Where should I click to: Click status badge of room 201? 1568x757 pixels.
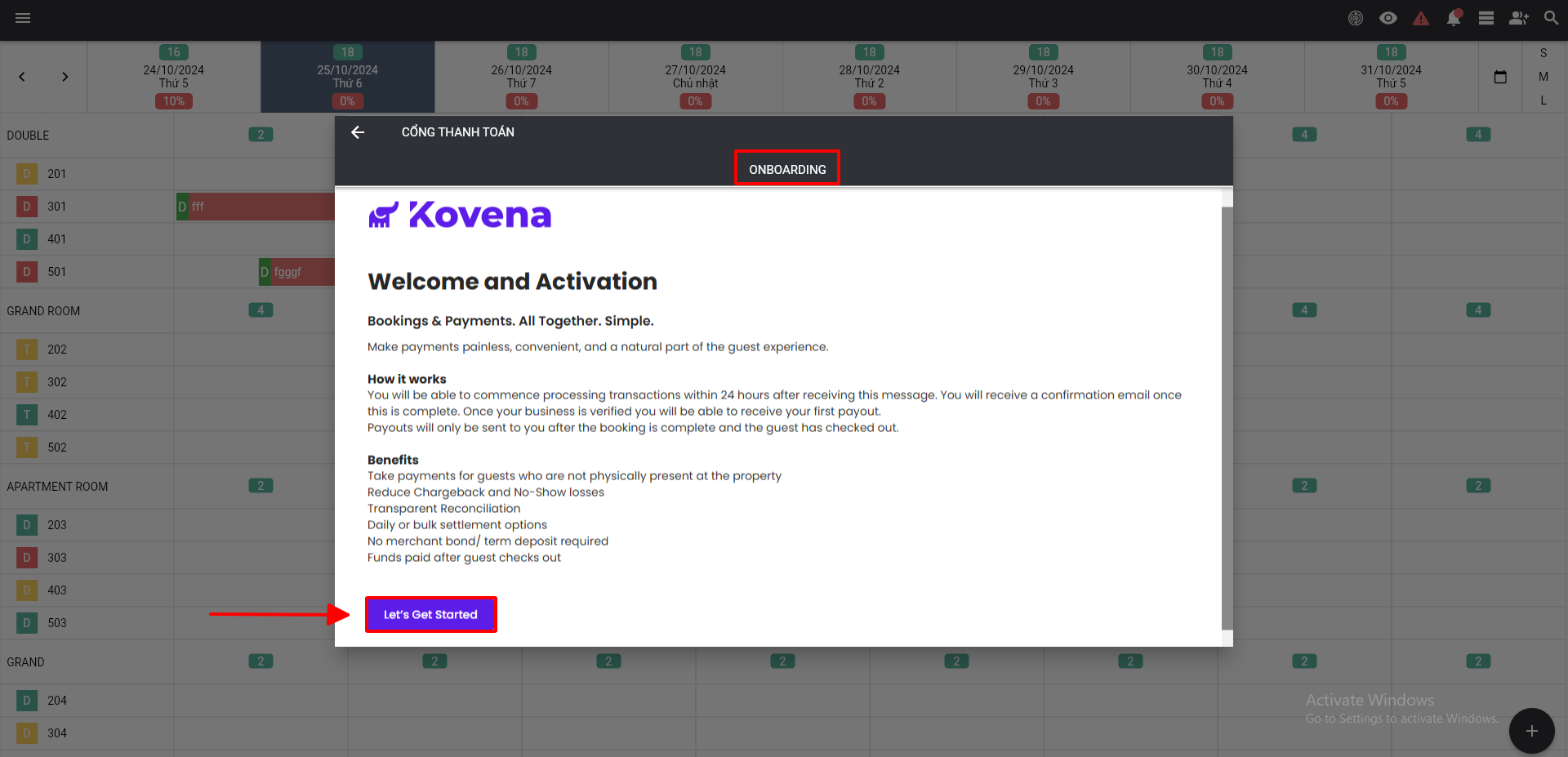pos(27,174)
